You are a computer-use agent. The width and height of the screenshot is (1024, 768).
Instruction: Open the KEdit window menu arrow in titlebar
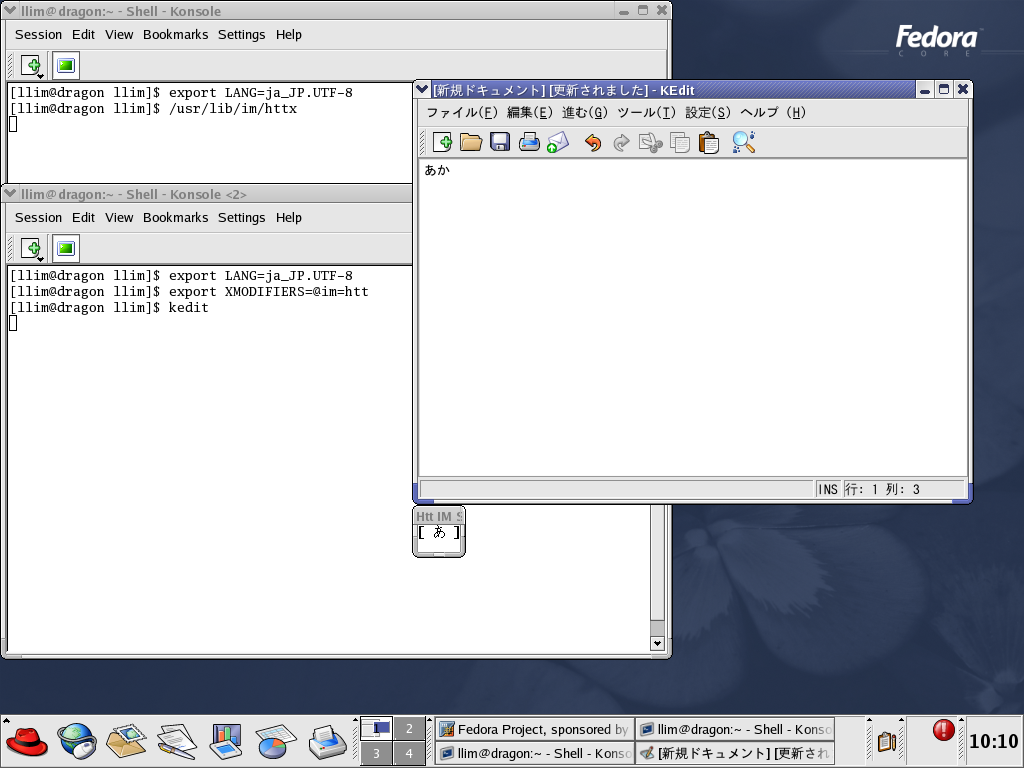click(x=423, y=89)
